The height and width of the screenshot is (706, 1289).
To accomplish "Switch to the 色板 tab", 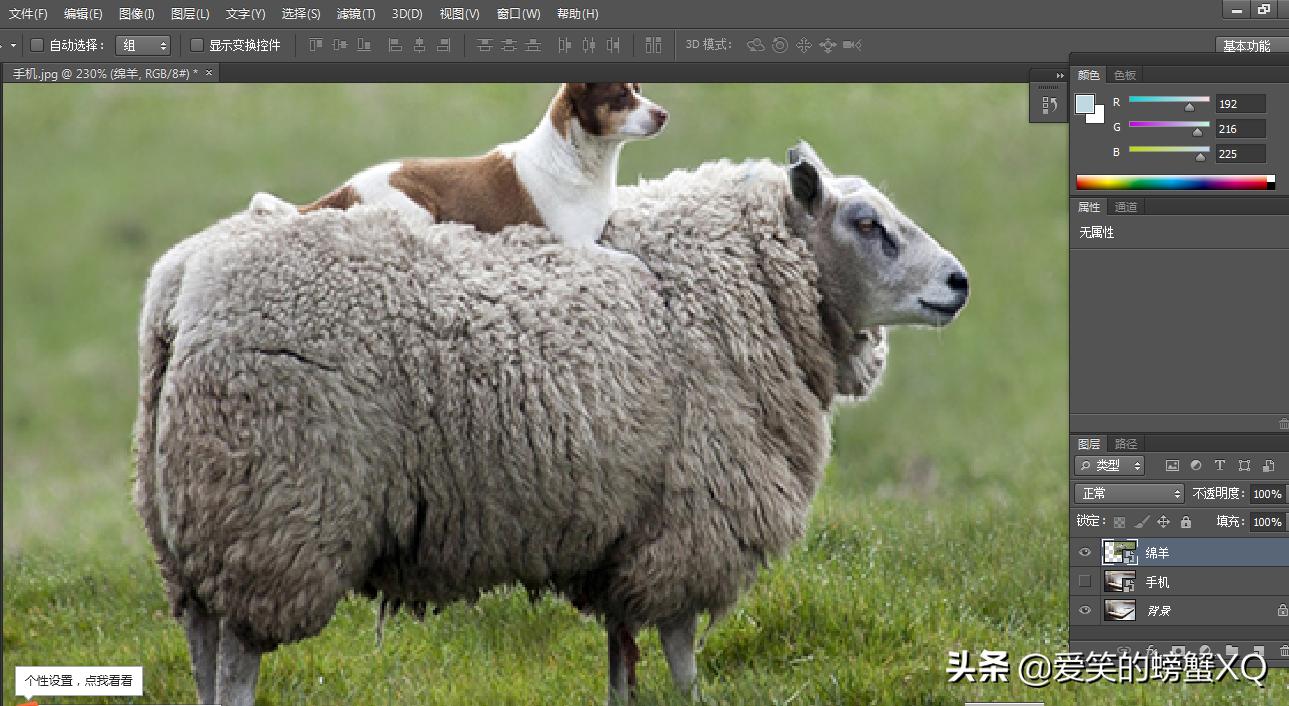I will (1123, 74).
